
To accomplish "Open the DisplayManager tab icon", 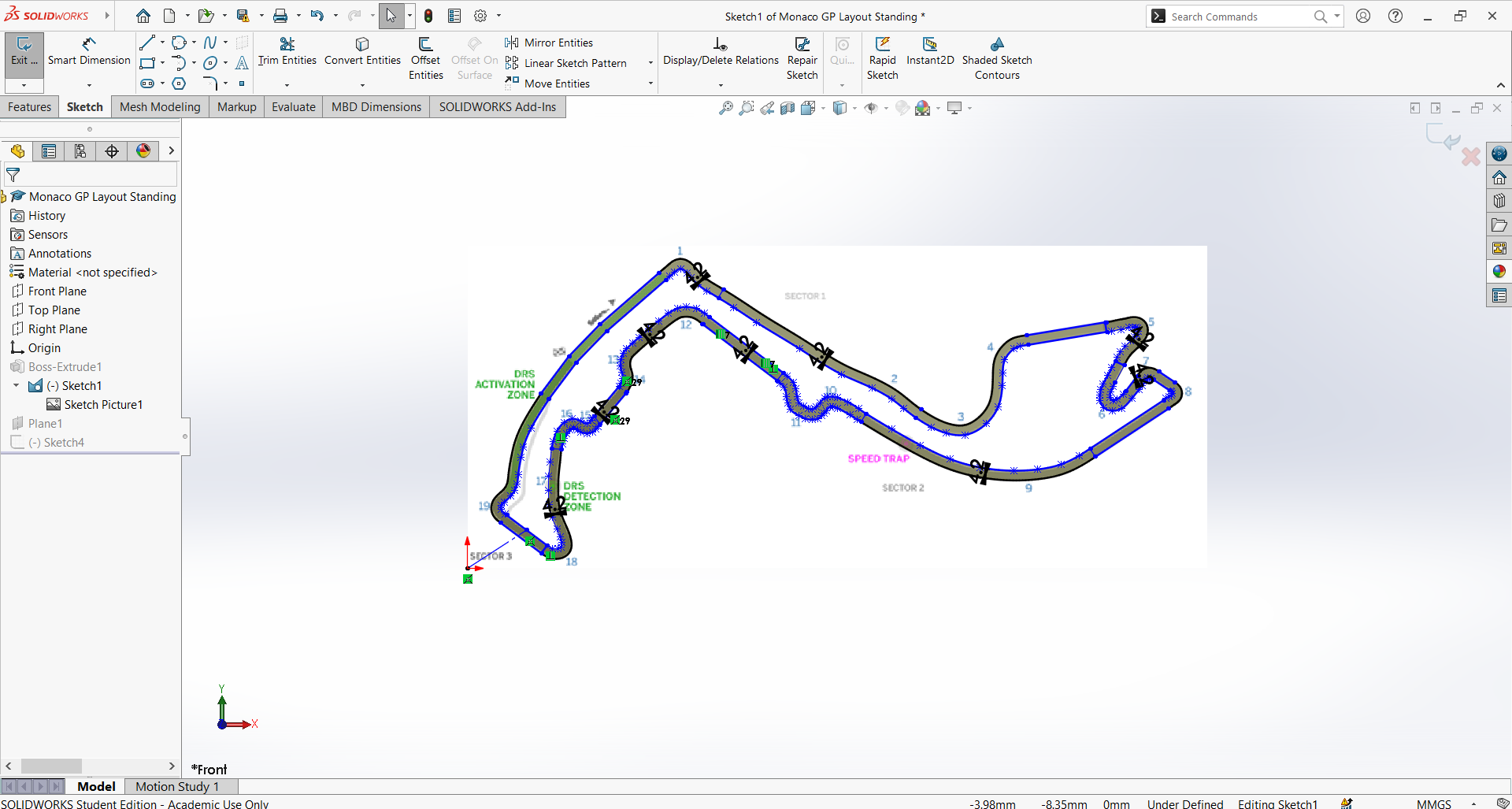I will (x=143, y=151).
